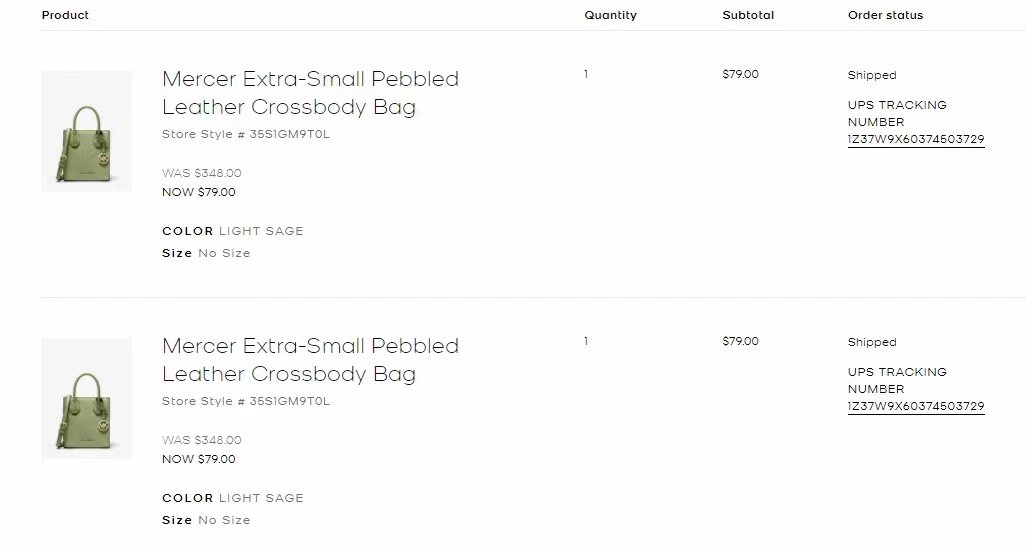This screenshot has width=1026, height=553.
Task: Click the second item's Shipped status text
Action: 872,342
